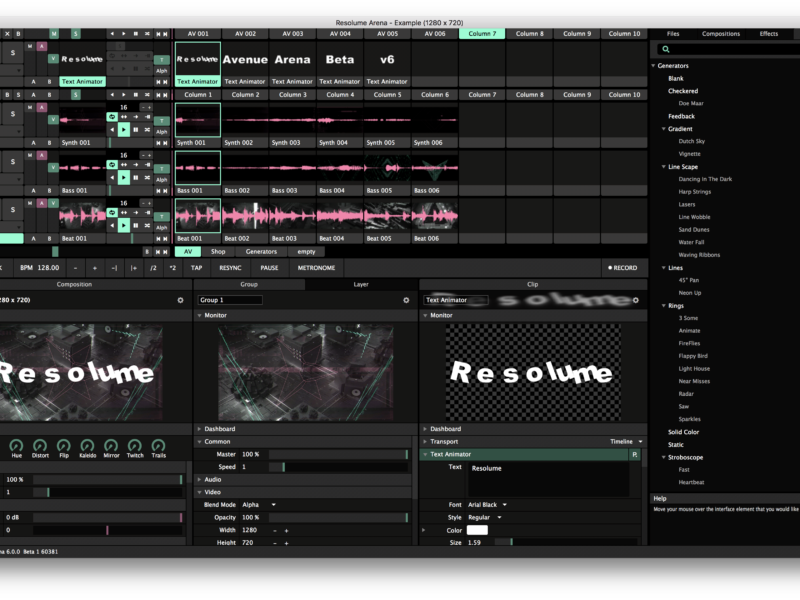Click the TAP tempo button
The image size is (800, 600).
[x=197, y=268]
